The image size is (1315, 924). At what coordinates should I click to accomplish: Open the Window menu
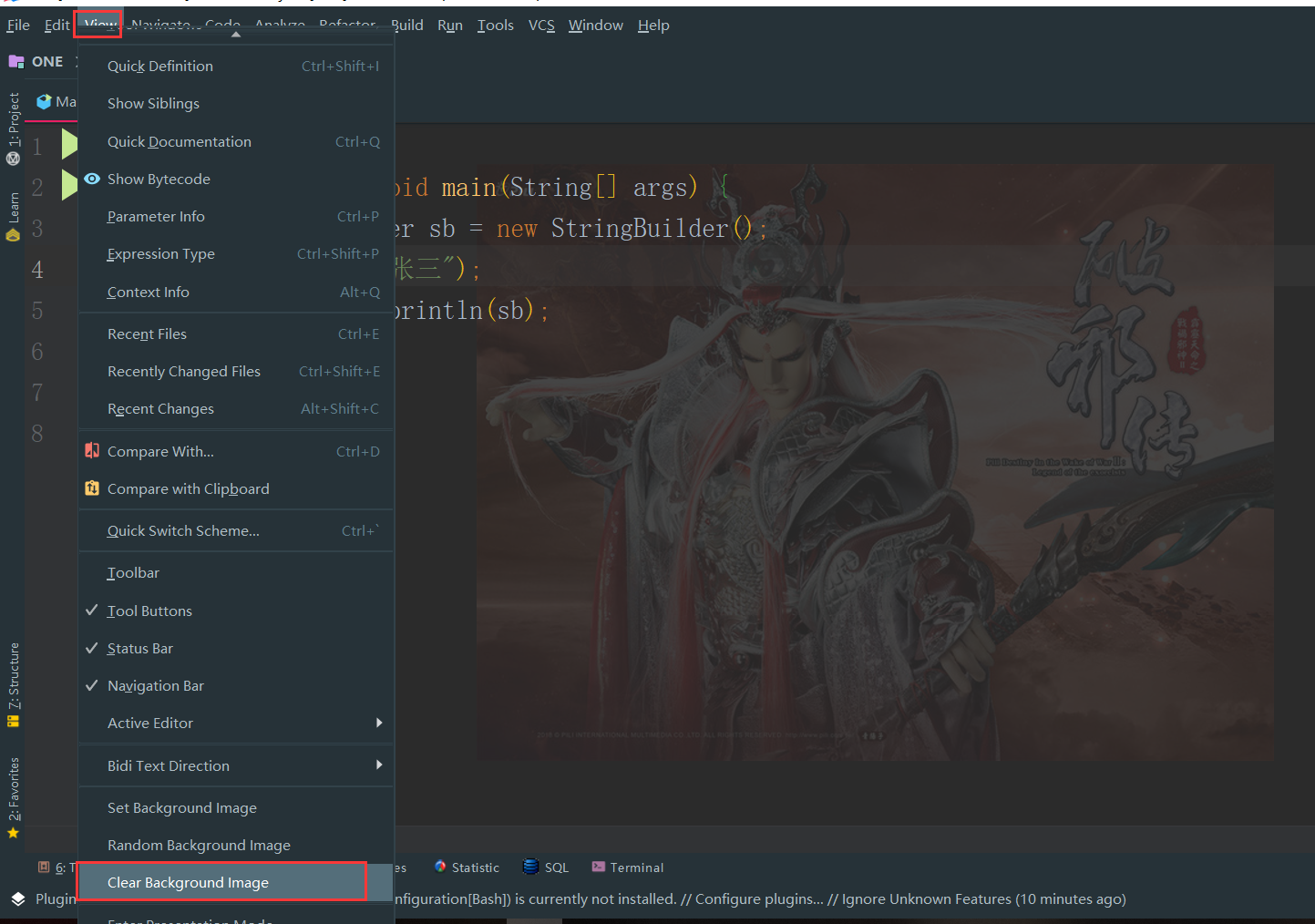pyautogui.click(x=594, y=25)
